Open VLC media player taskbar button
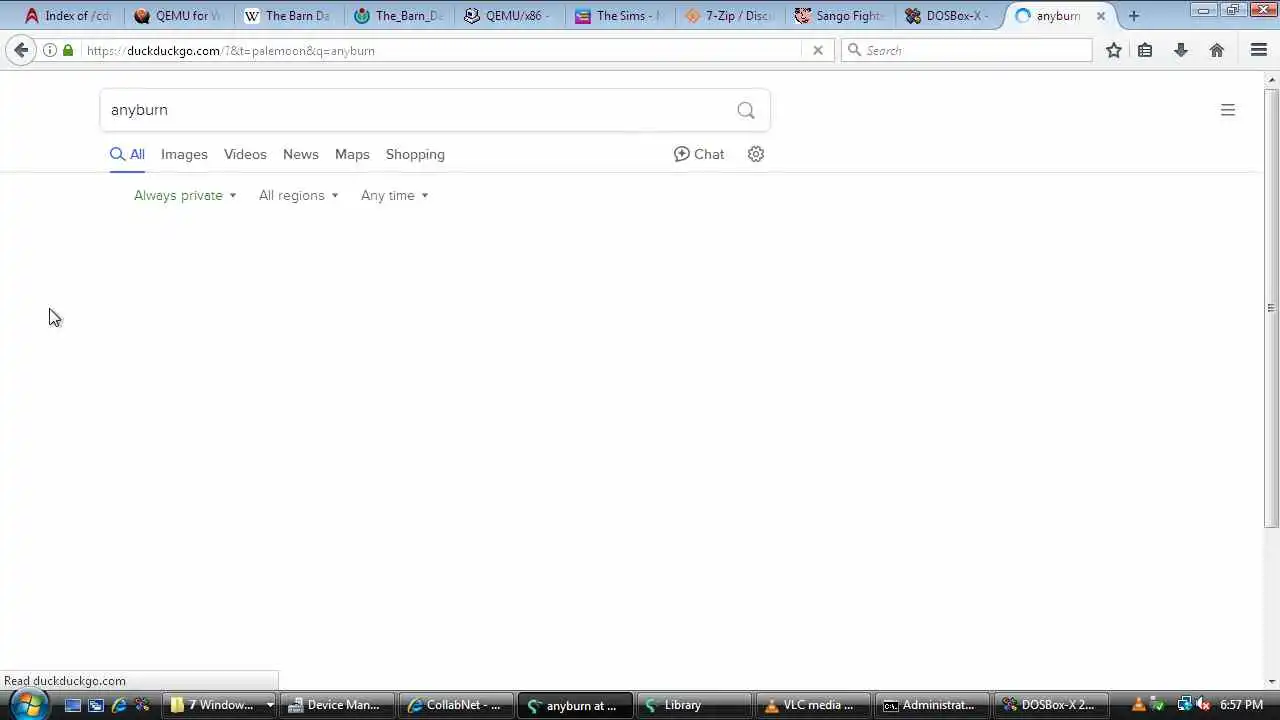 [x=812, y=705]
